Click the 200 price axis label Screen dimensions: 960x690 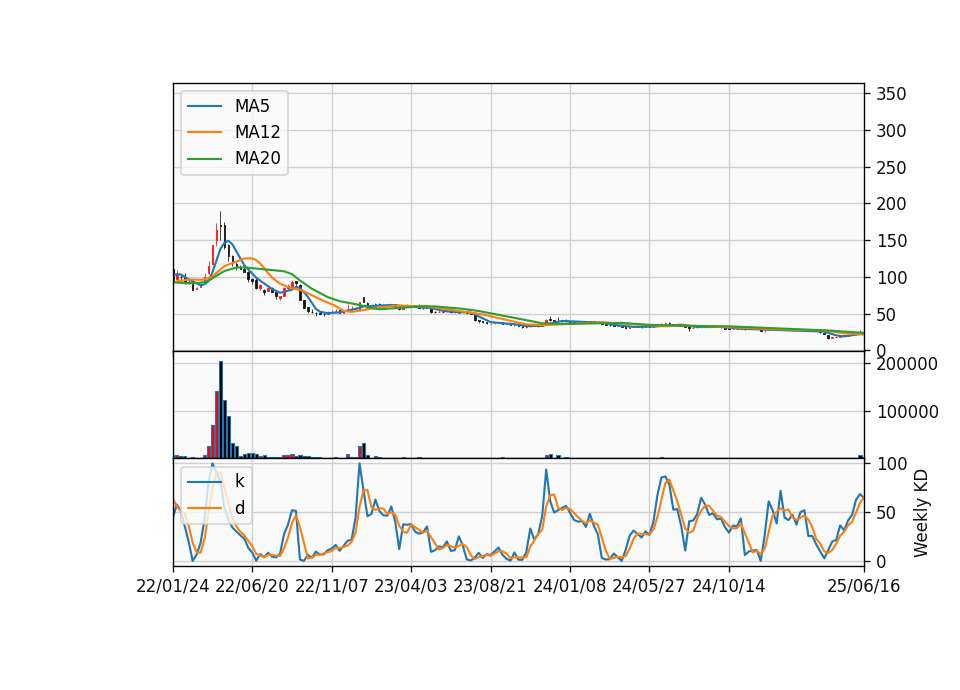coord(891,204)
